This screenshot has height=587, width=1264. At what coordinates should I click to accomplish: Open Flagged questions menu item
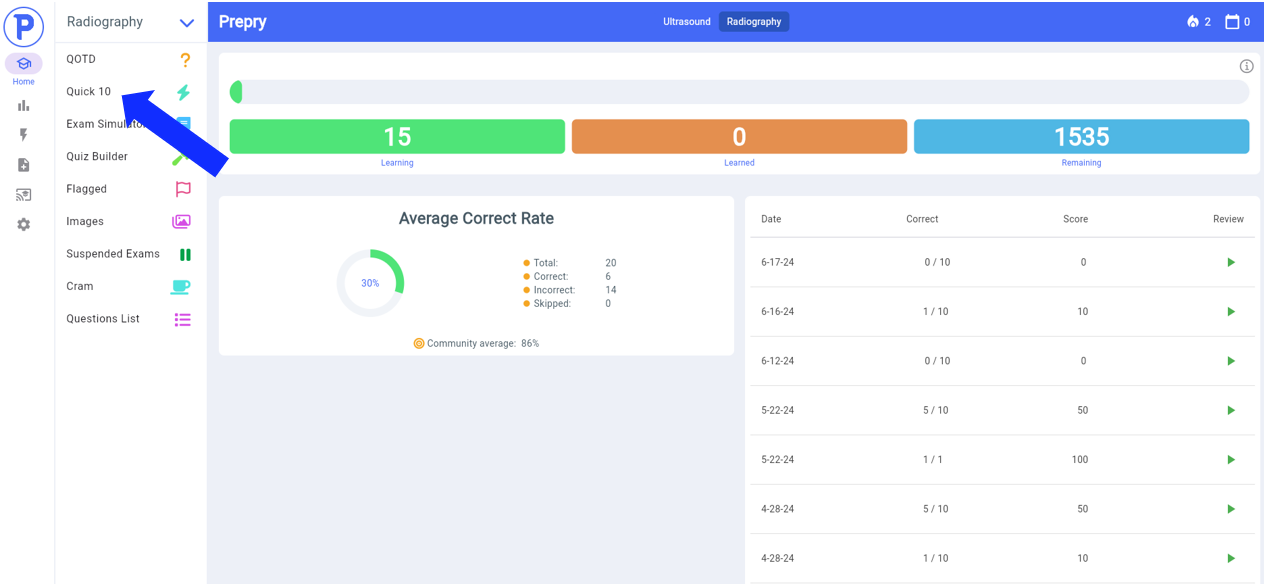130,189
